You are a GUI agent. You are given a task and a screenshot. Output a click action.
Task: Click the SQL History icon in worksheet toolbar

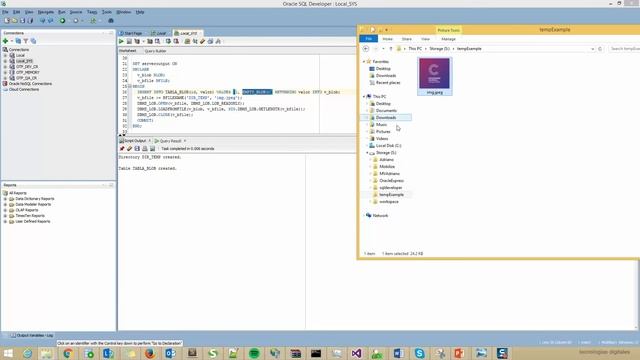point(210,41)
